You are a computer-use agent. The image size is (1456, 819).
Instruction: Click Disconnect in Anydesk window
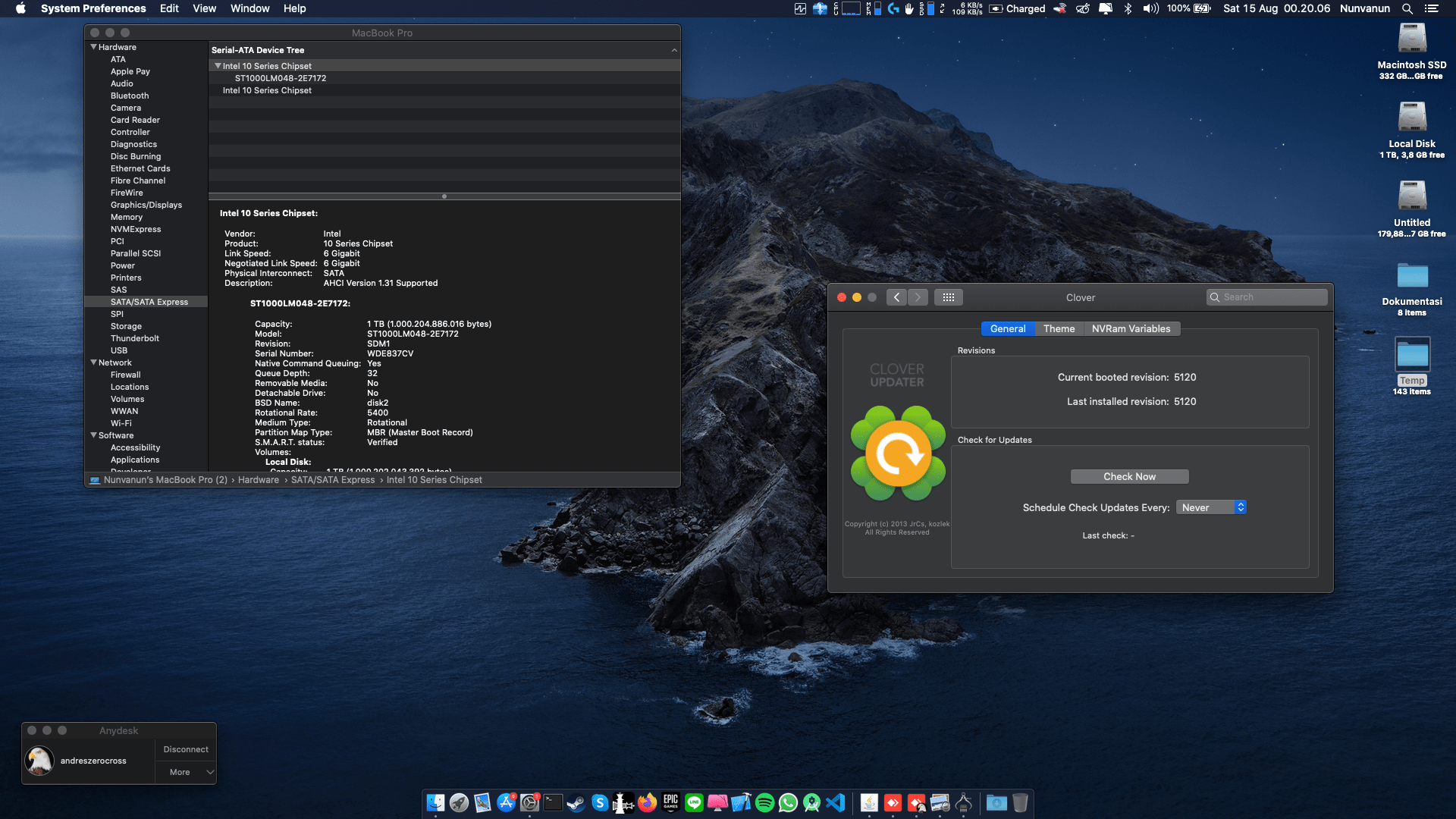186,749
